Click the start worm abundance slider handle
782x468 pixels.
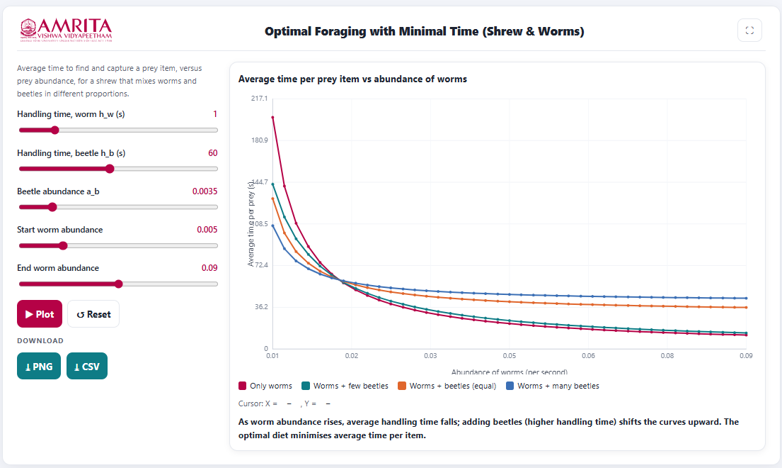coord(63,245)
